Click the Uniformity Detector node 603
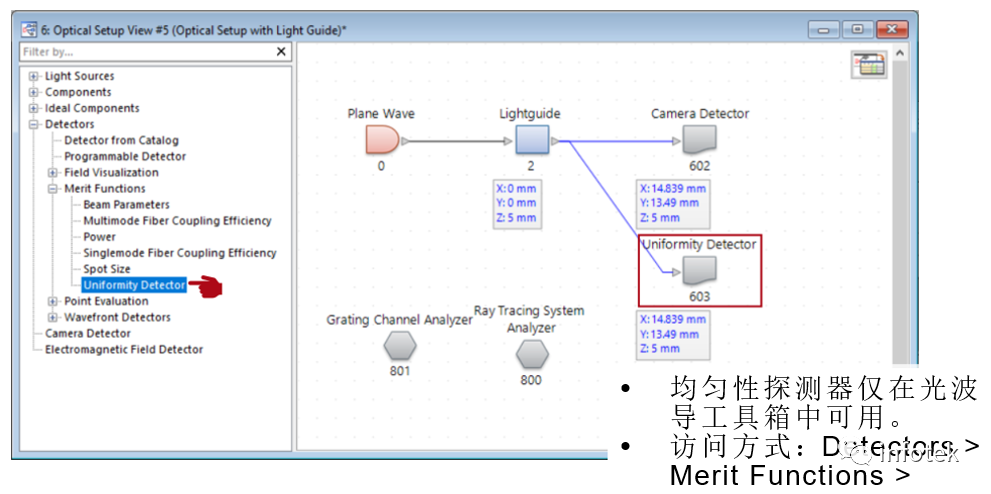991x494 pixels. (699, 271)
